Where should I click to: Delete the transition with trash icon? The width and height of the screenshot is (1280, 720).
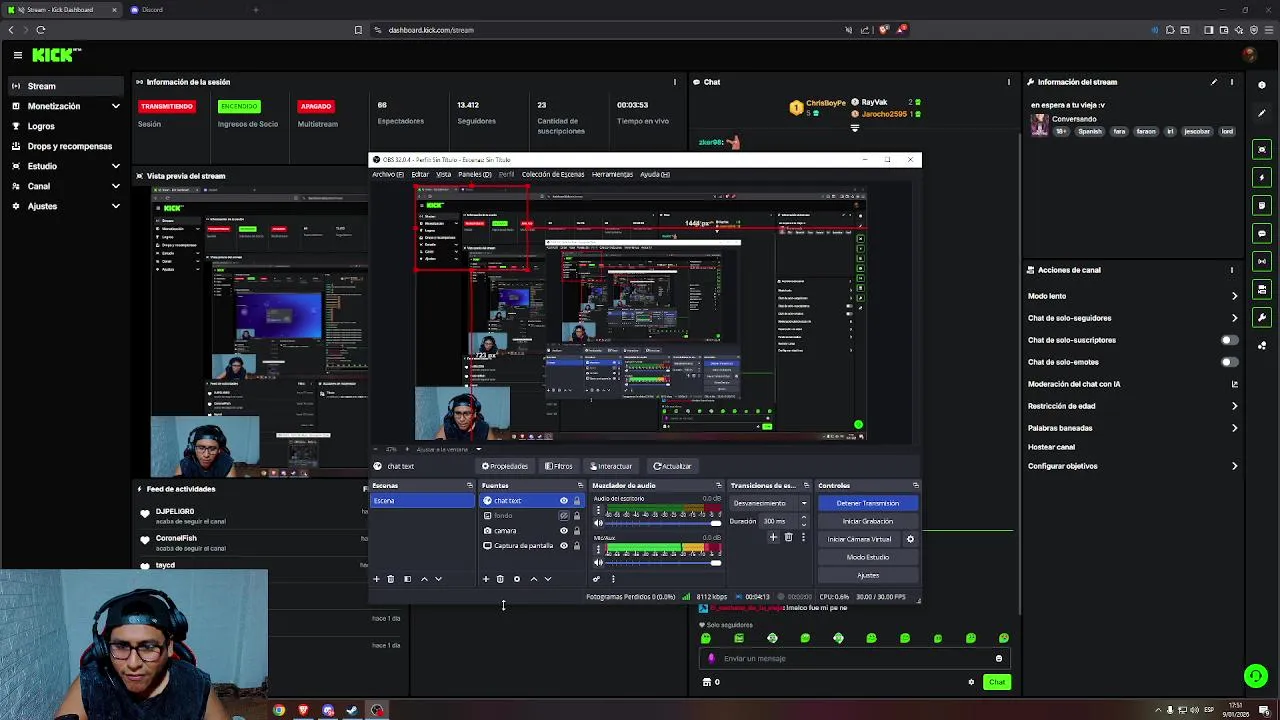(788, 538)
